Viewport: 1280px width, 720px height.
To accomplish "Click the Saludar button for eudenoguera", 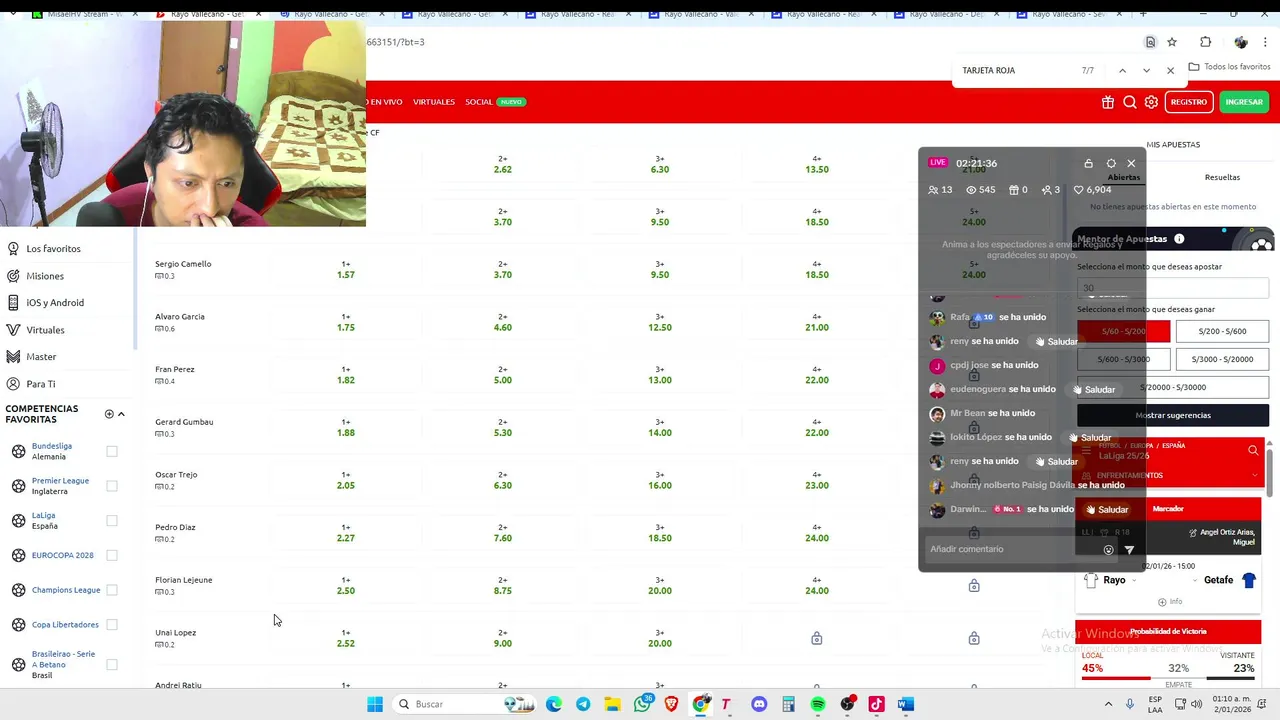I will click(x=1093, y=389).
